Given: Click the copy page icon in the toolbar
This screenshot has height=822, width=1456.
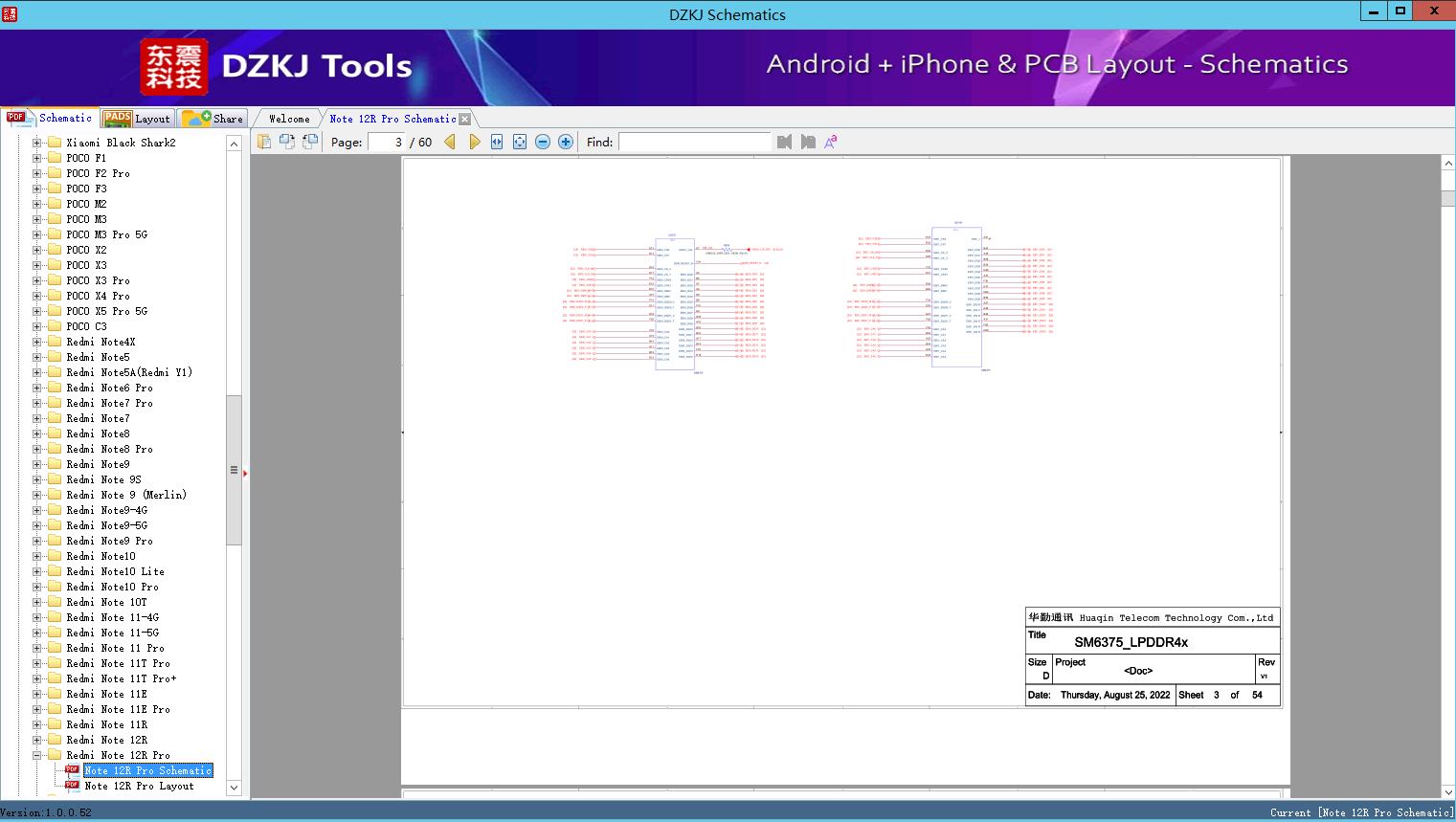Looking at the screenshot, I should tap(264, 142).
